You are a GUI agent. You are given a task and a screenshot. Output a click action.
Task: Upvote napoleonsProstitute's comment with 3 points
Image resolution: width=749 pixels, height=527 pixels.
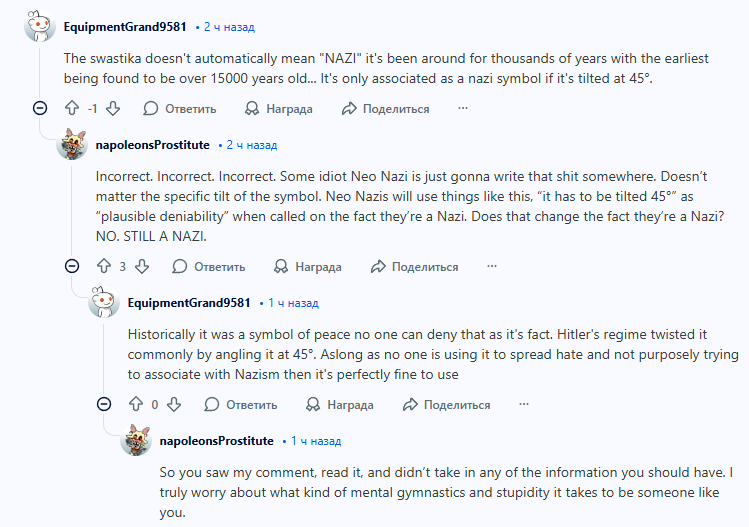(x=102, y=267)
